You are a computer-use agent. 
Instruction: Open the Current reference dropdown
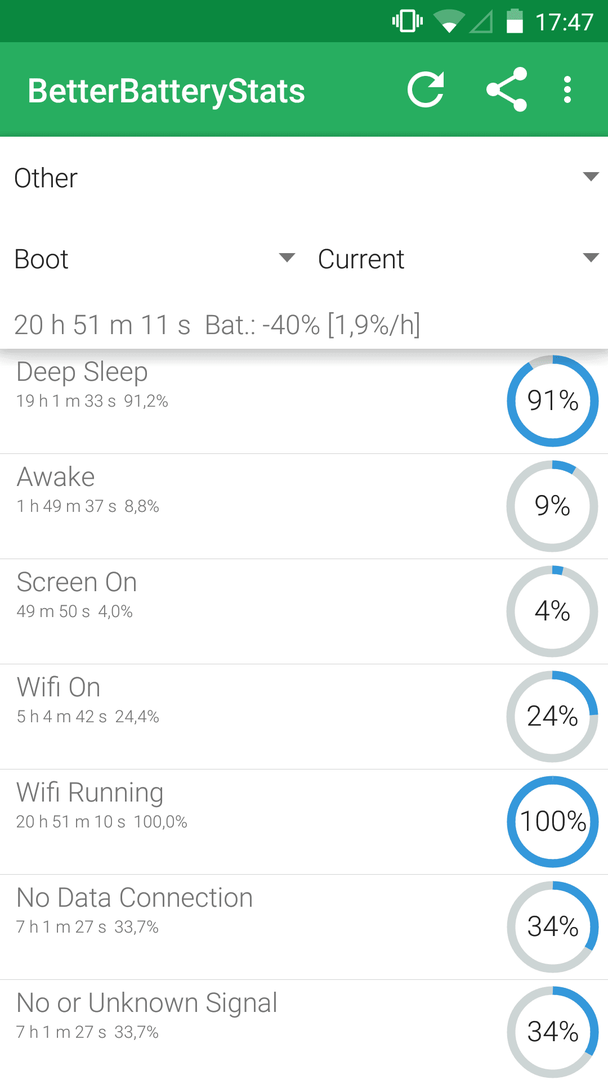point(457,259)
